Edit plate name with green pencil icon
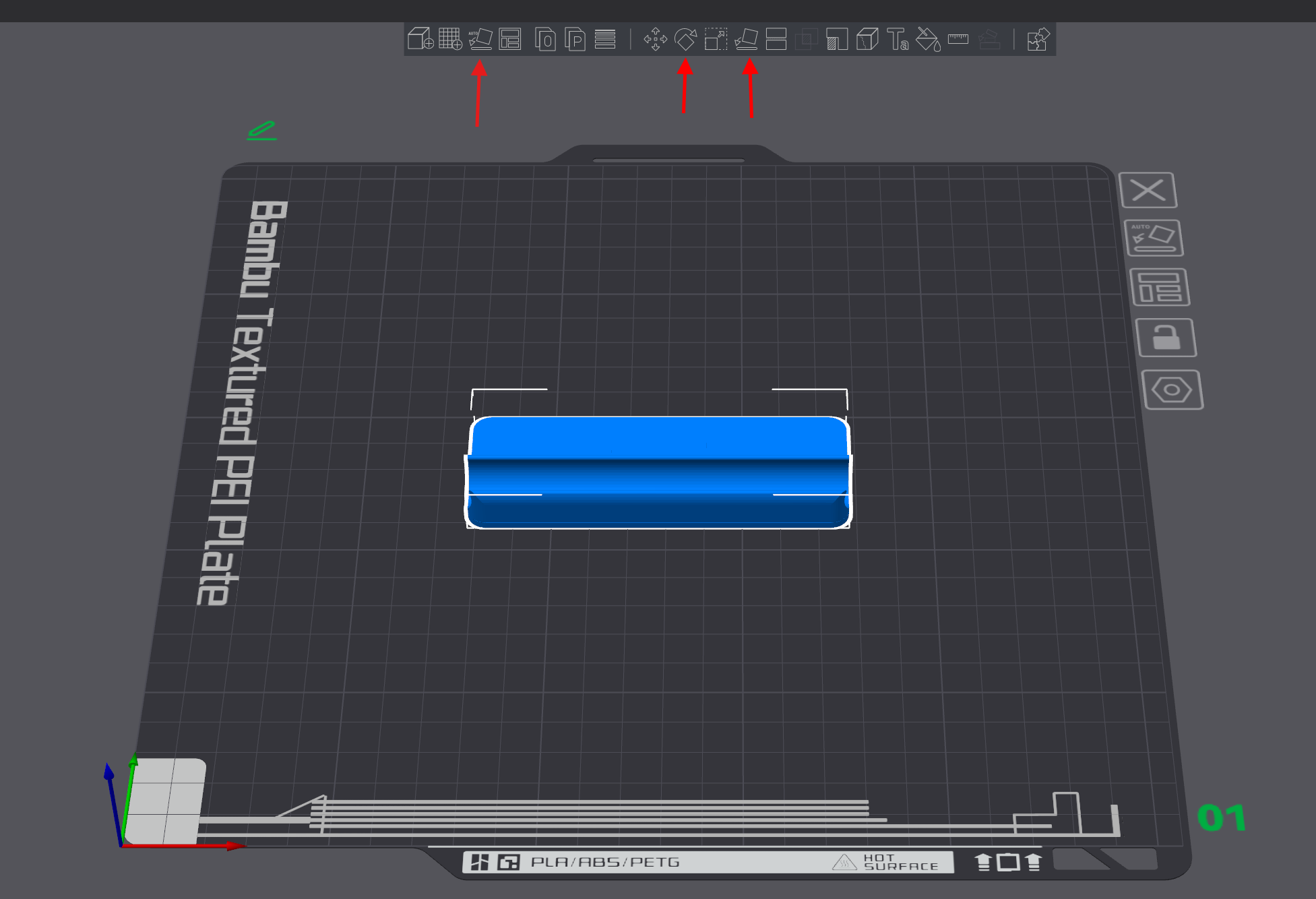 click(x=262, y=130)
